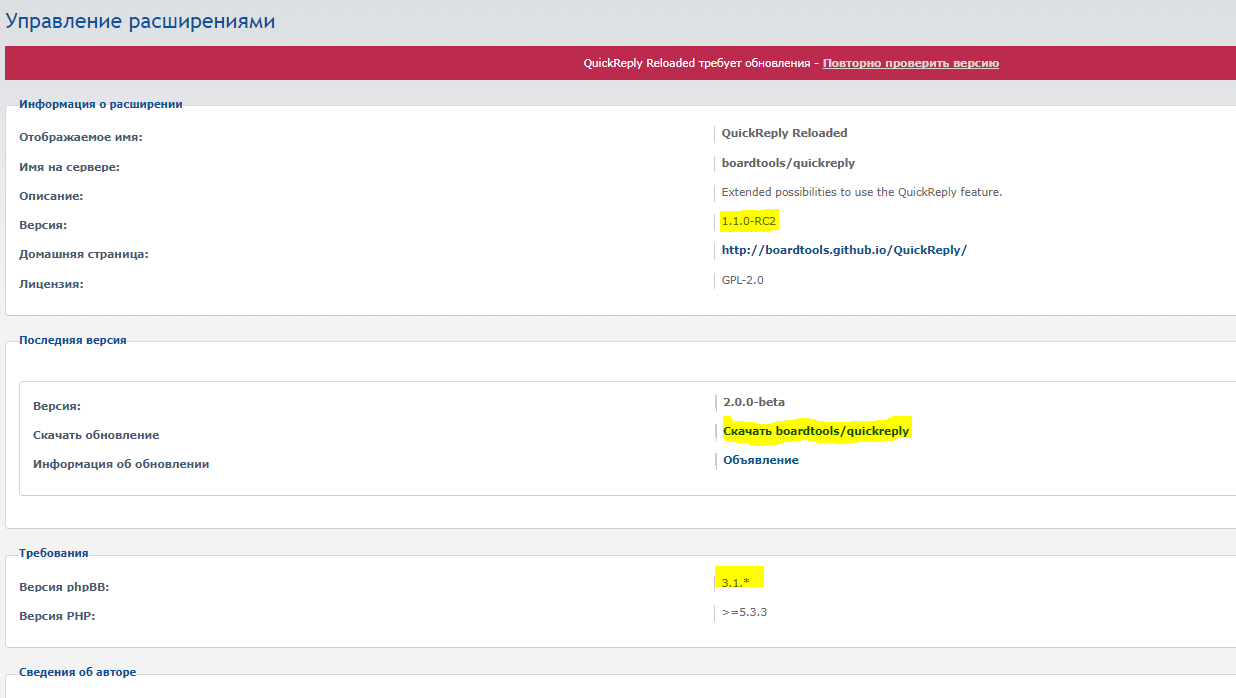
Task: Click 'Требования' section heading
Action: (x=54, y=552)
